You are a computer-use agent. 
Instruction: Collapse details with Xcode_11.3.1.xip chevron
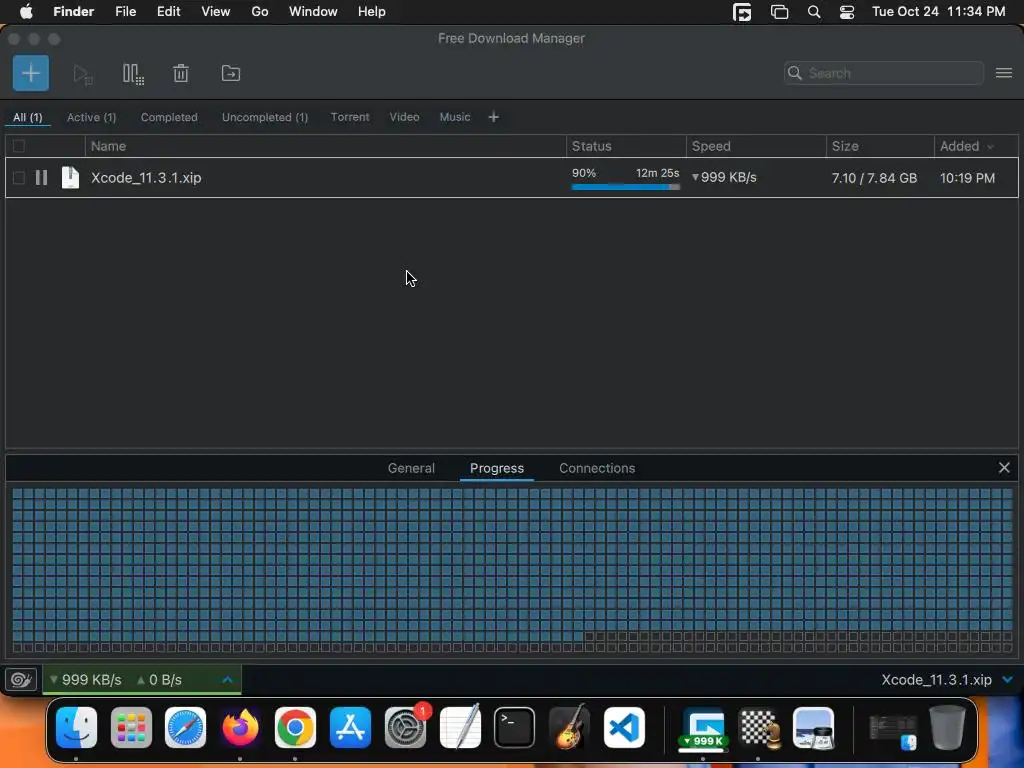(x=1008, y=680)
